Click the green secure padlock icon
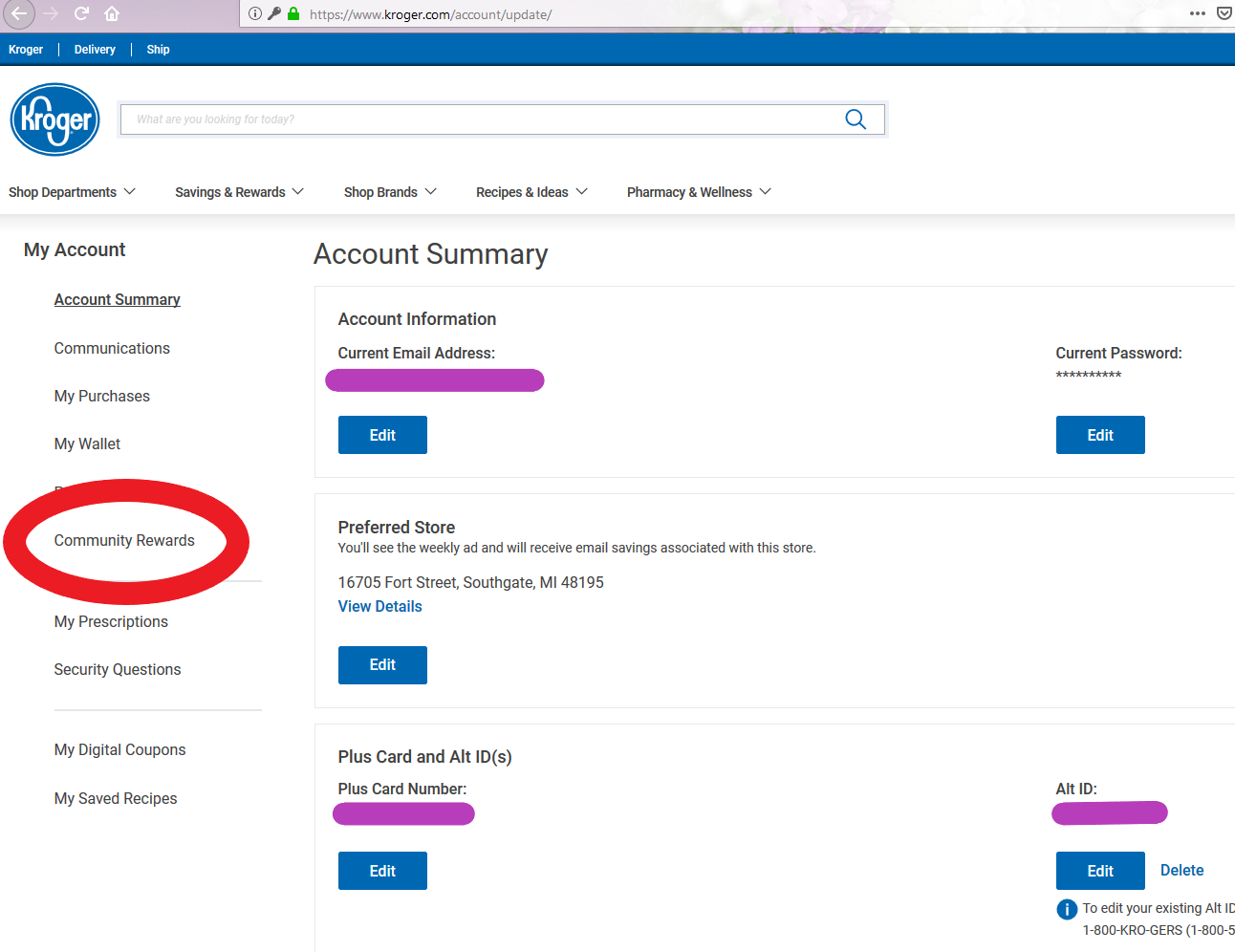Viewport: 1235px width, 952px height. 293,13
